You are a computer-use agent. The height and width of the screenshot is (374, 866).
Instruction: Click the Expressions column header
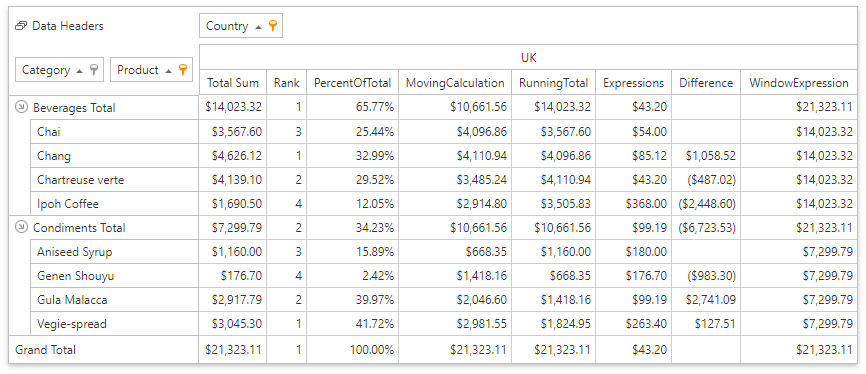(x=633, y=83)
